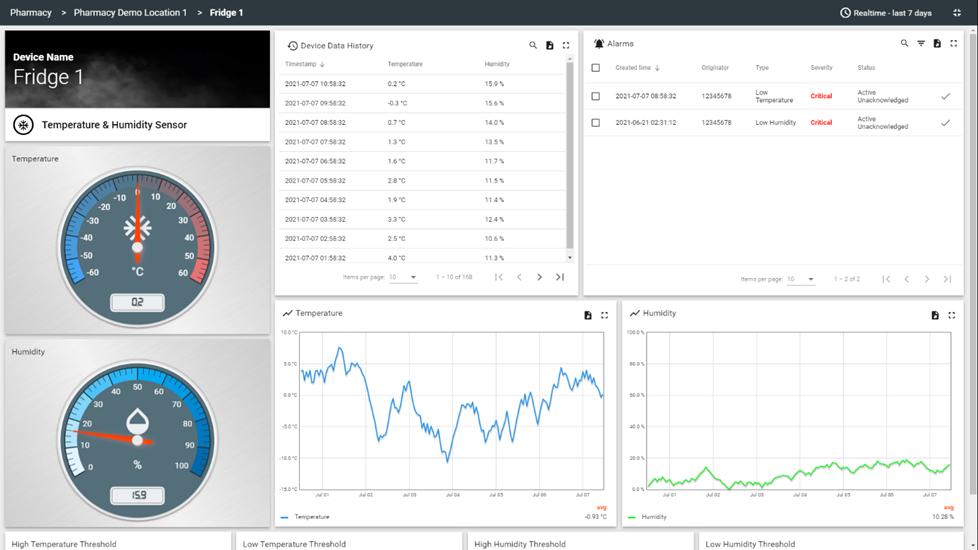Toggle dashboard fullscreen icon in header
Viewport: 978px width, 550px height.
click(x=957, y=13)
